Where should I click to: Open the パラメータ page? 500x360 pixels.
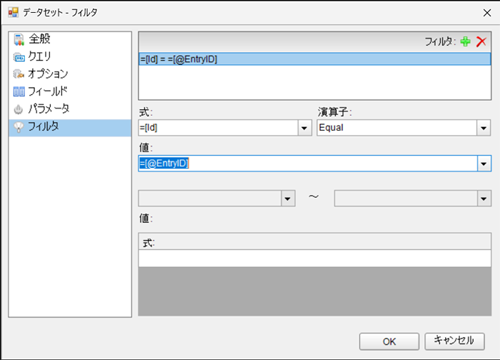pos(70,109)
